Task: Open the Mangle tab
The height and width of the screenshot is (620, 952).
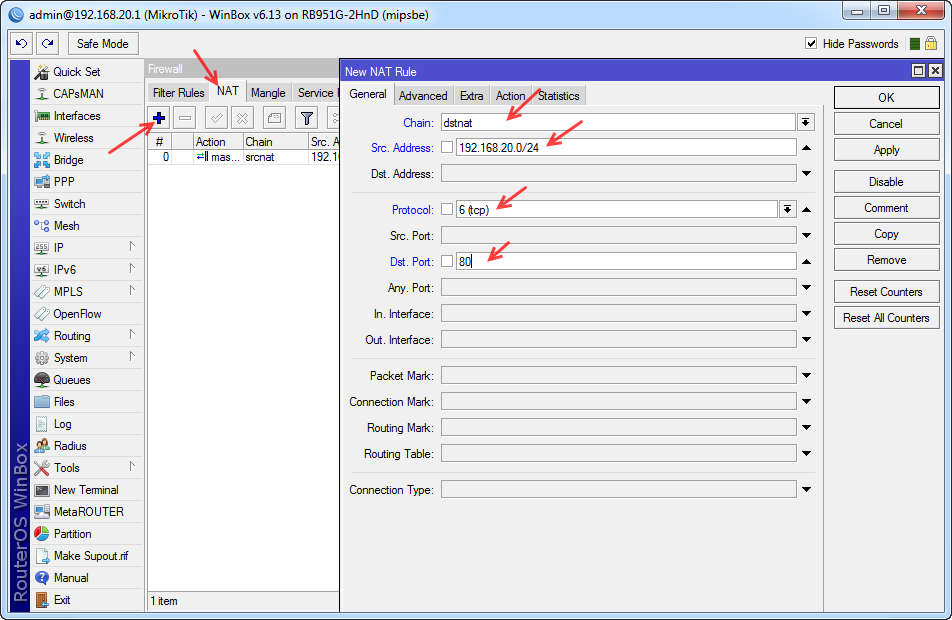Action: tap(268, 93)
